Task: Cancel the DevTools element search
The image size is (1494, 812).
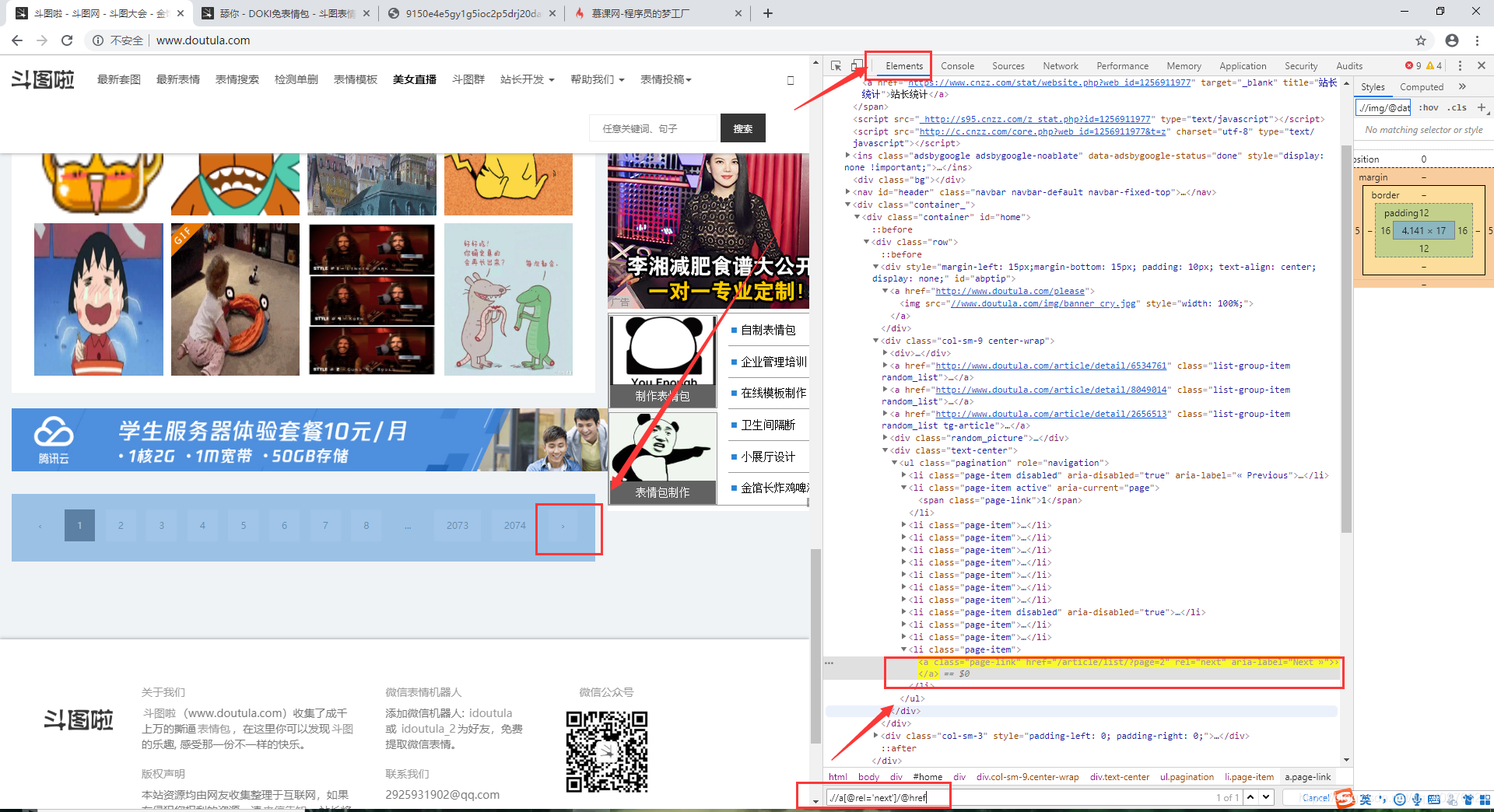Action: click(x=1315, y=797)
